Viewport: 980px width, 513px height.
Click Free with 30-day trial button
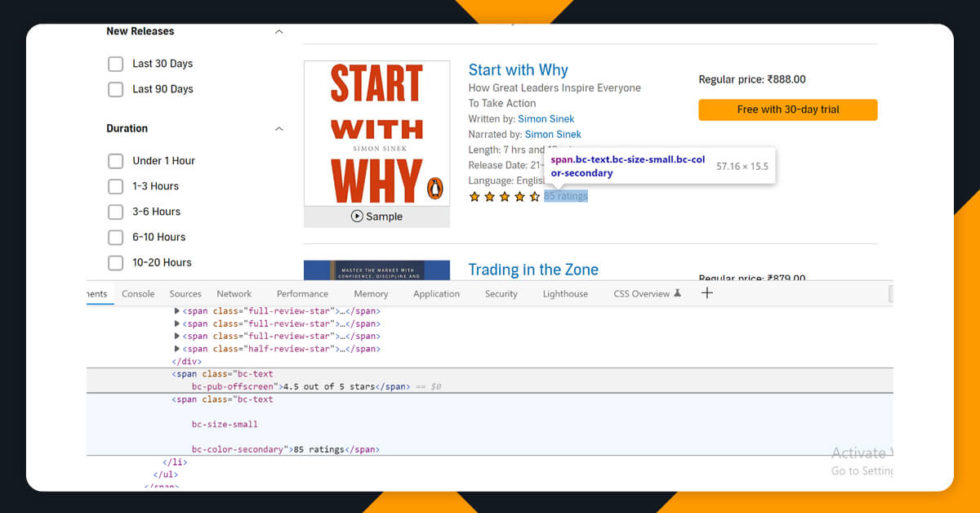[788, 109]
